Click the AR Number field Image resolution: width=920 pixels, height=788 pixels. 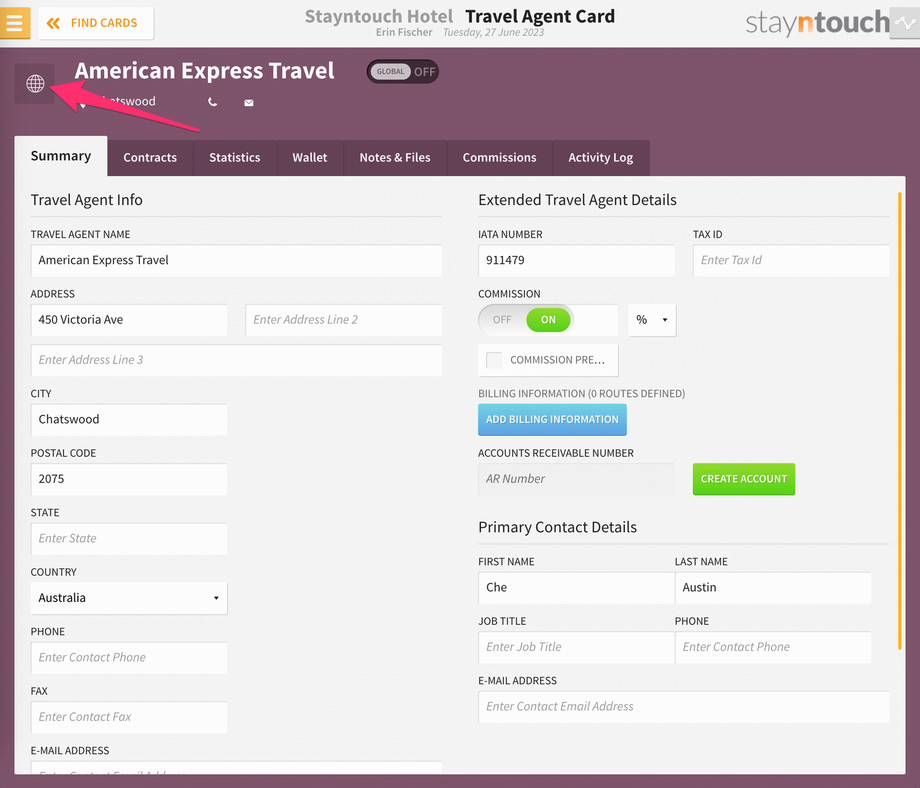coord(577,479)
